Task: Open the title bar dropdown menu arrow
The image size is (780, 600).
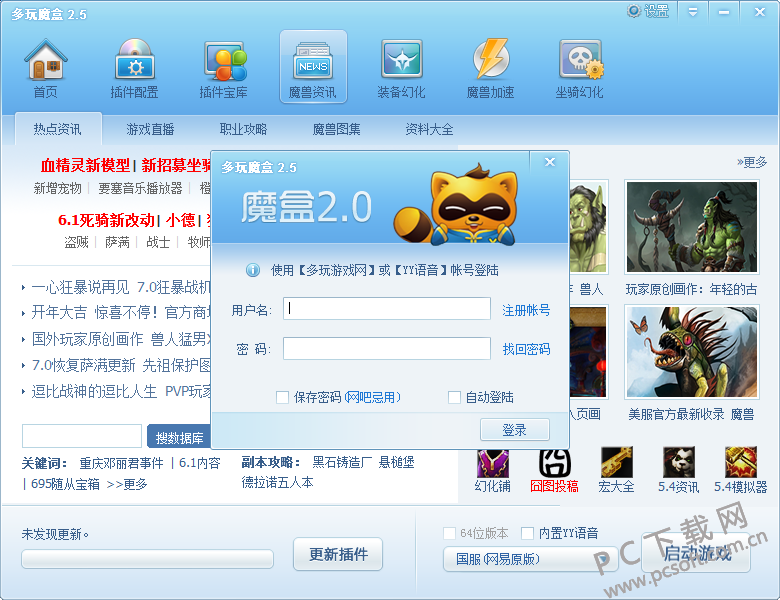Action: (x=693, y=12)
